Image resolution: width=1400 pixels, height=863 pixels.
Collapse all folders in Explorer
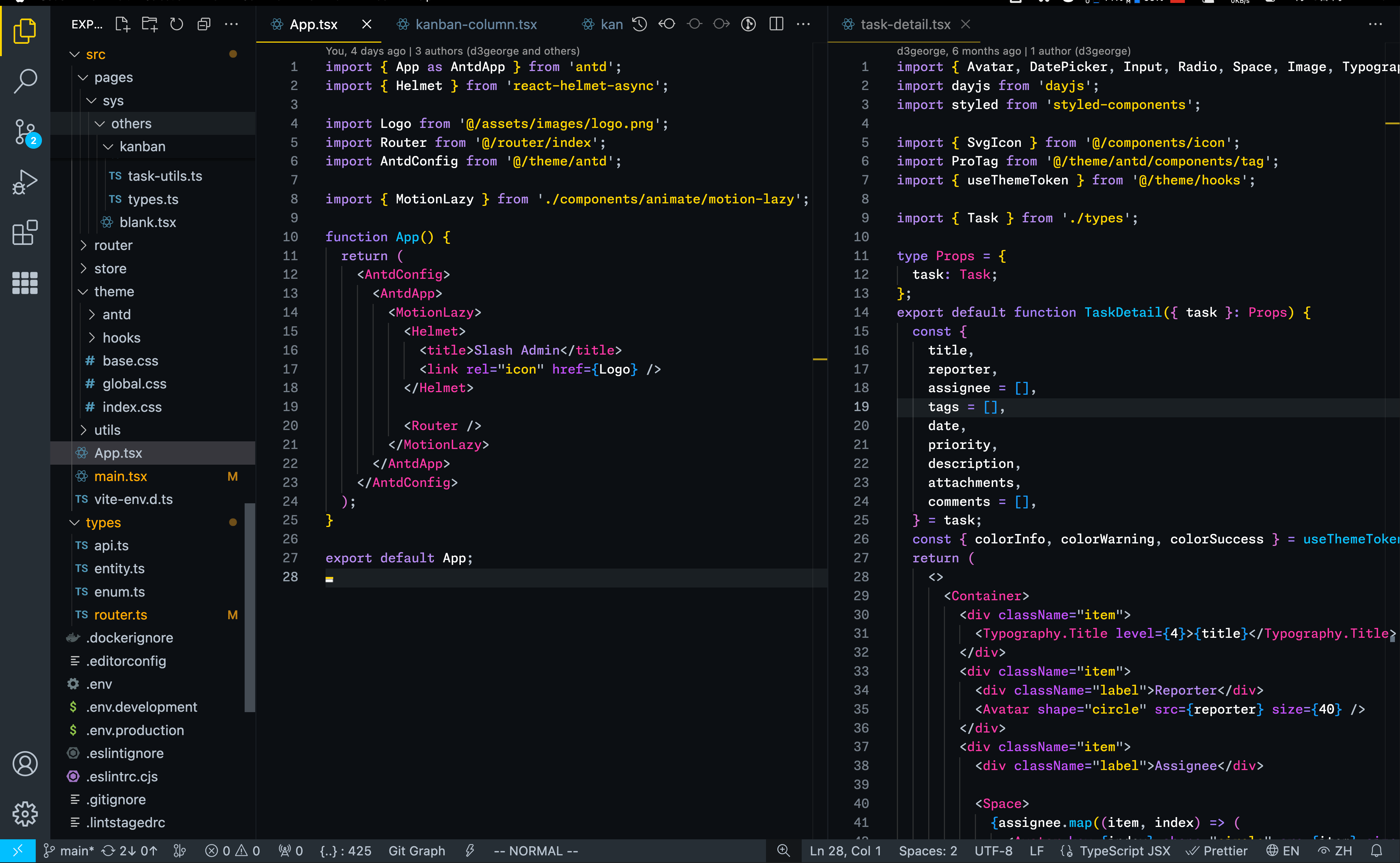[x=204, y=24]
